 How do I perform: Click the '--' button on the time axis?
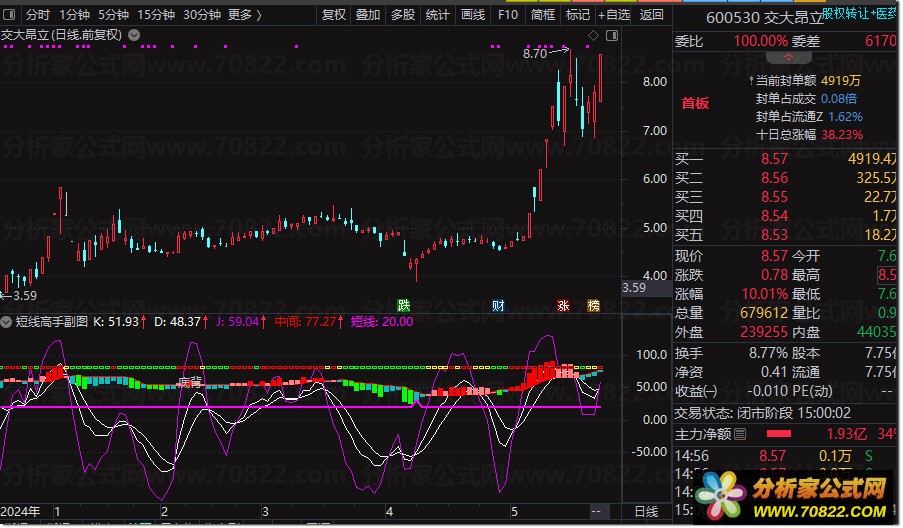[x=596, y=511]
